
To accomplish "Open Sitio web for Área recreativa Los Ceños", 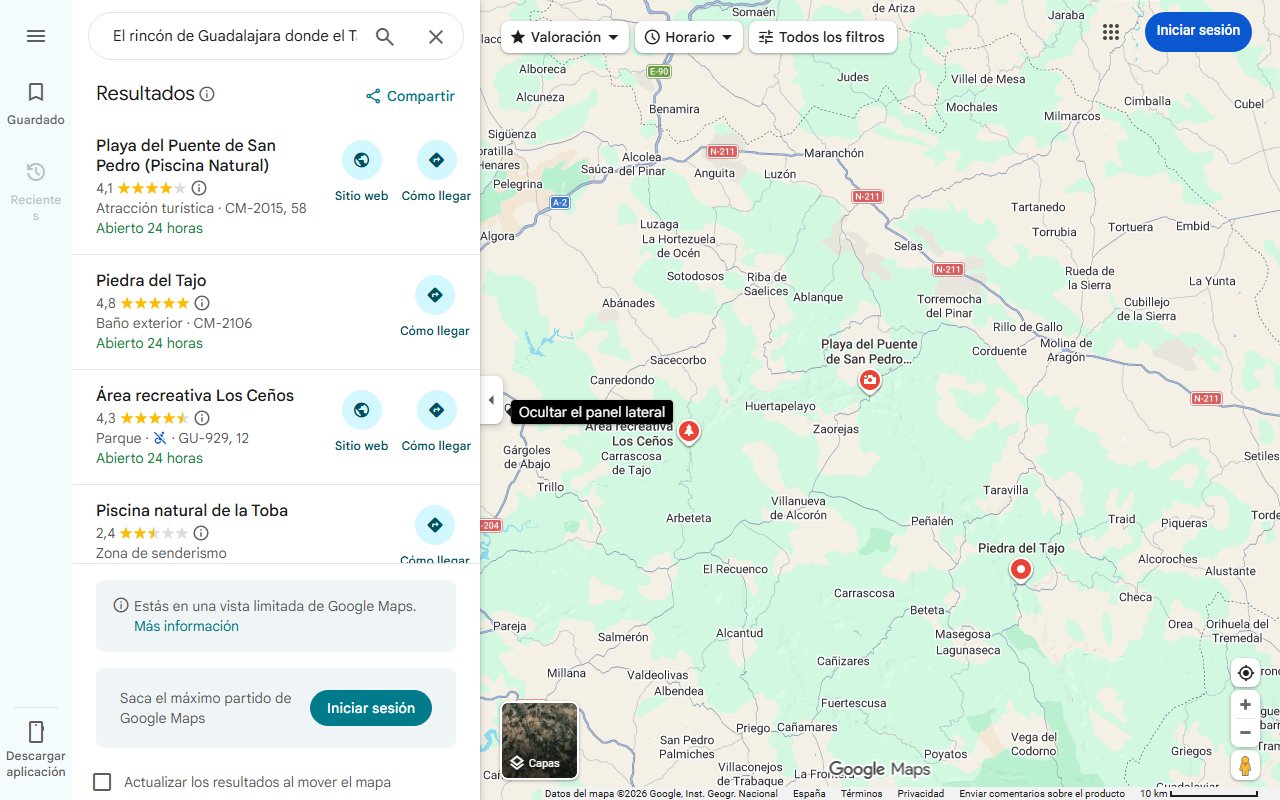I will pos(361,410).
